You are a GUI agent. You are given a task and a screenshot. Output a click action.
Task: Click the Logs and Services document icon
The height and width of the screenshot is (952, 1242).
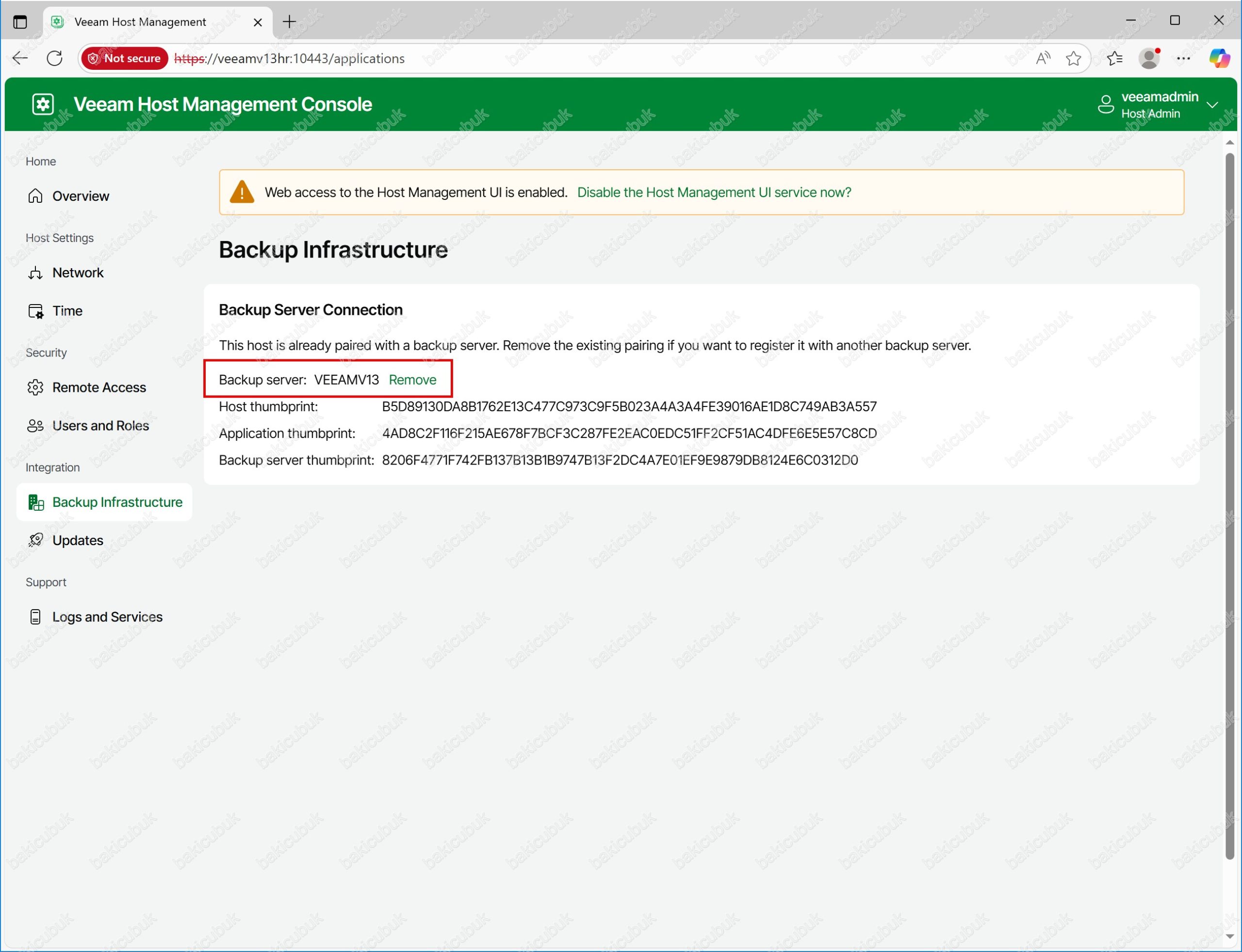tap(35, 616)
